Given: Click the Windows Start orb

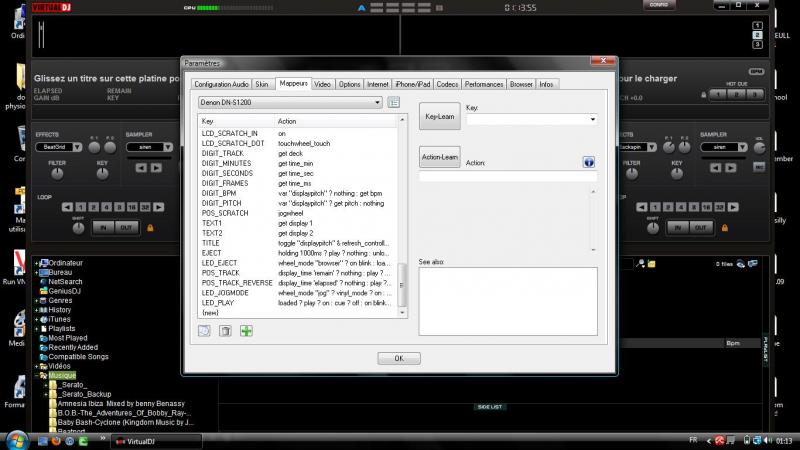Looking at the screenshot, I should coord(16,440).
